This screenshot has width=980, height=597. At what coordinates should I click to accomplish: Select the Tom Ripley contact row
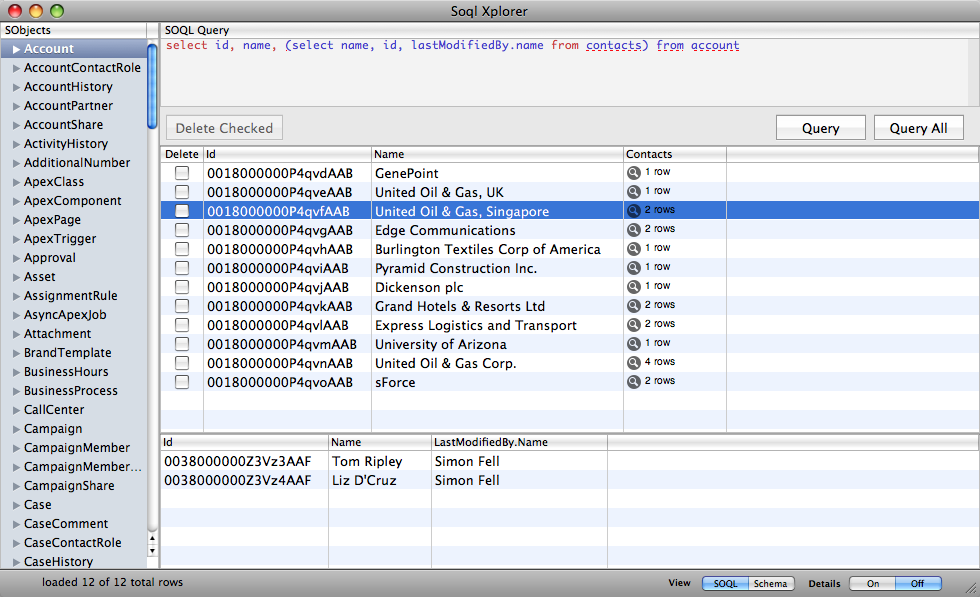(x=569, y=461)
